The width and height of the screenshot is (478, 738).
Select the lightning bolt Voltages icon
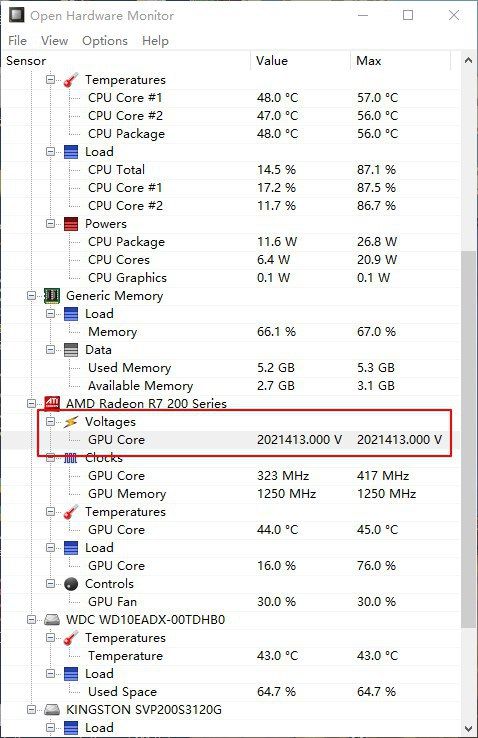(x=71, y=422)
